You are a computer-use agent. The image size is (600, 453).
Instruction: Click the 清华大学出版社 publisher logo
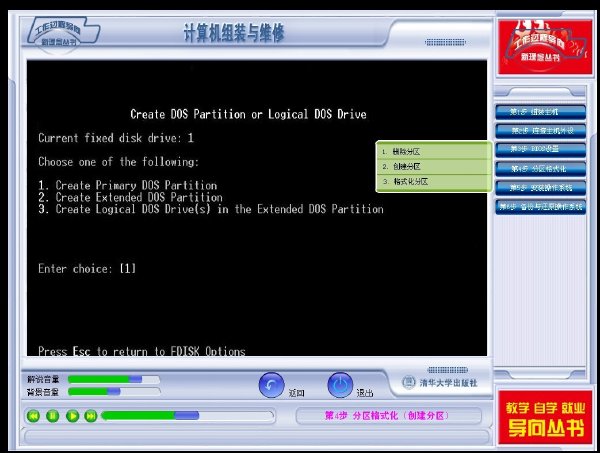coord(440,382)
